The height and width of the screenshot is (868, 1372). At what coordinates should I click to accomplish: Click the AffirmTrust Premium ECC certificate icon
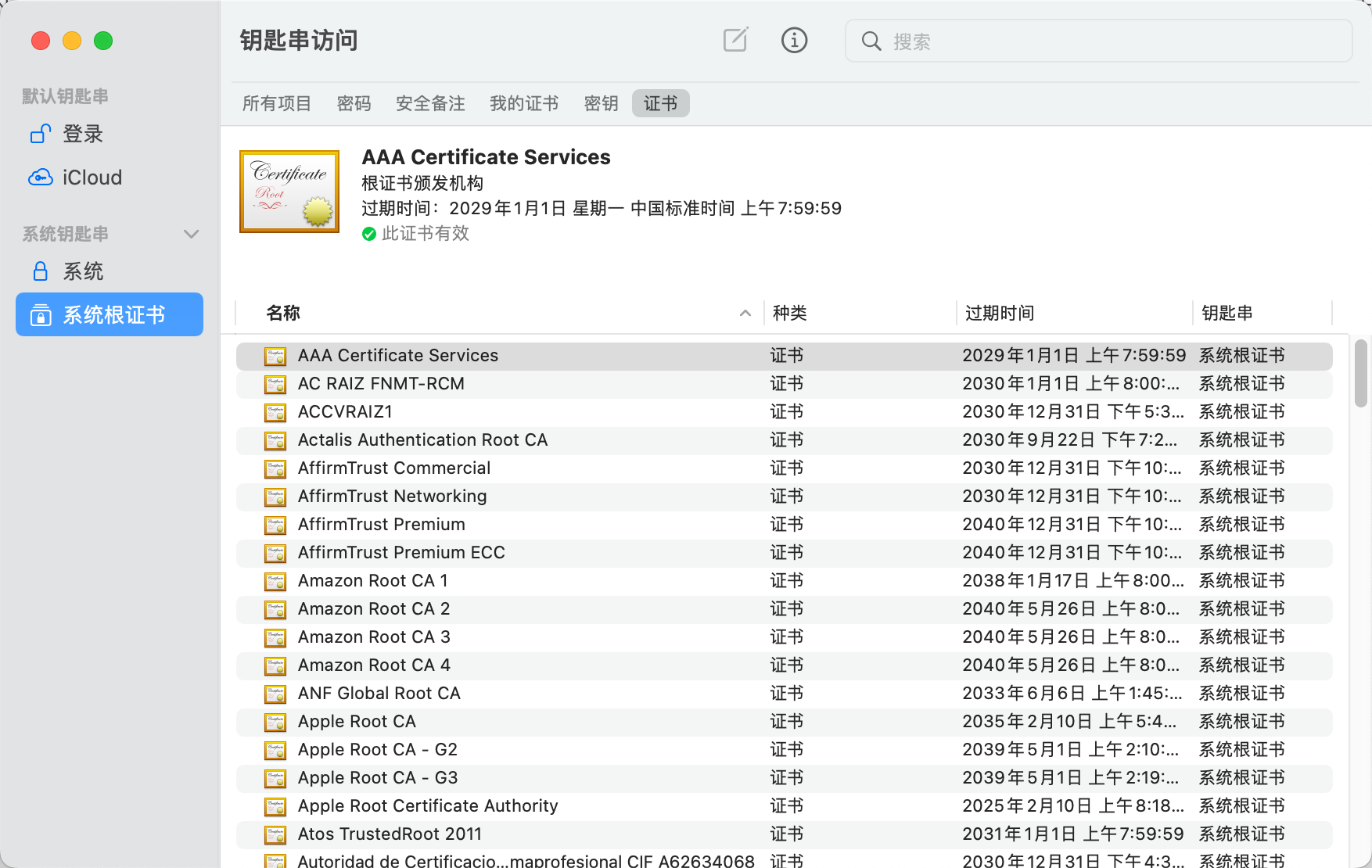(x=275, y=553)
